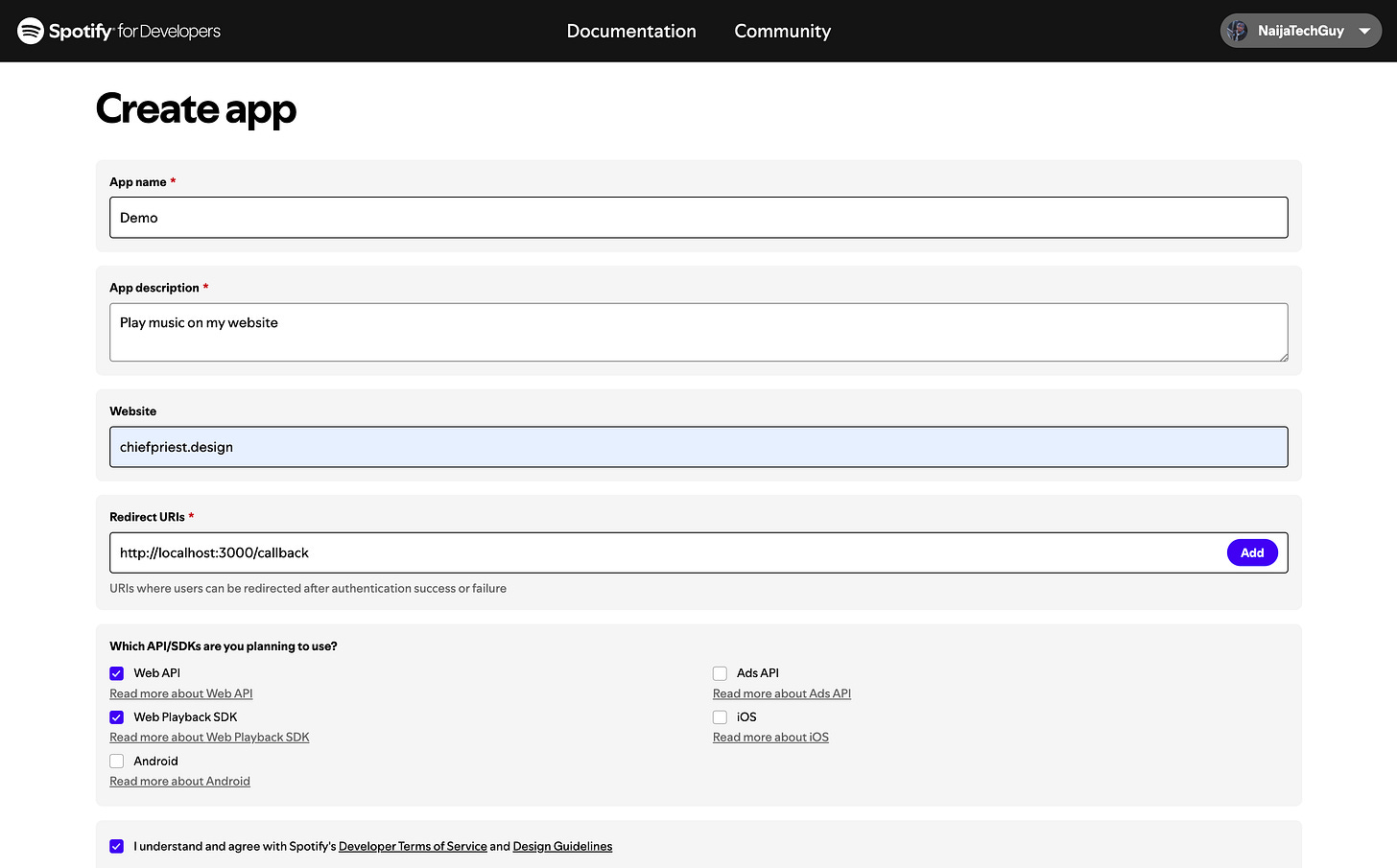1397x868 pixels.
Task: Click the Spotify logo icon
Action: click(x=31, y=31)
